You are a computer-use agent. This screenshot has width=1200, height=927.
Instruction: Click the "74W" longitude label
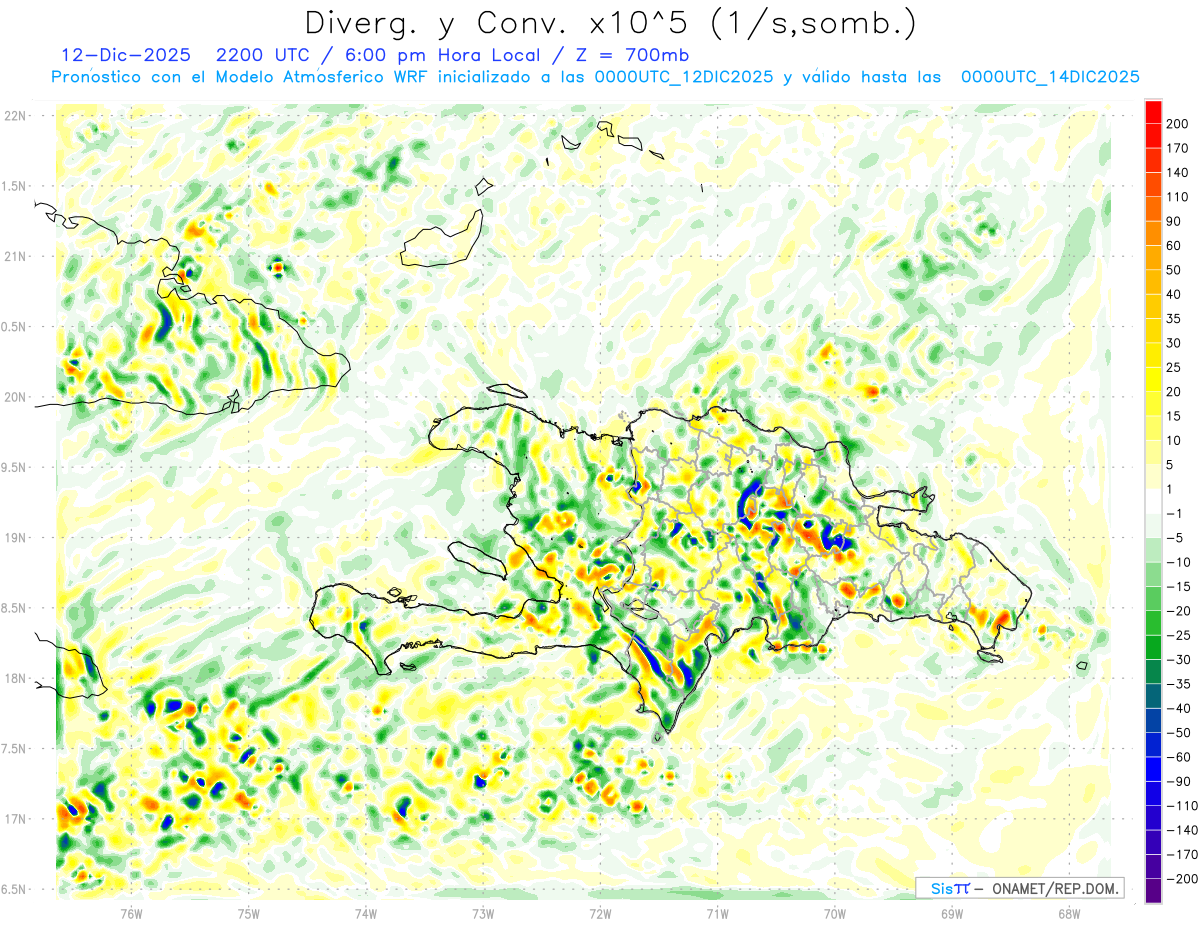click(x=366, y=913)
